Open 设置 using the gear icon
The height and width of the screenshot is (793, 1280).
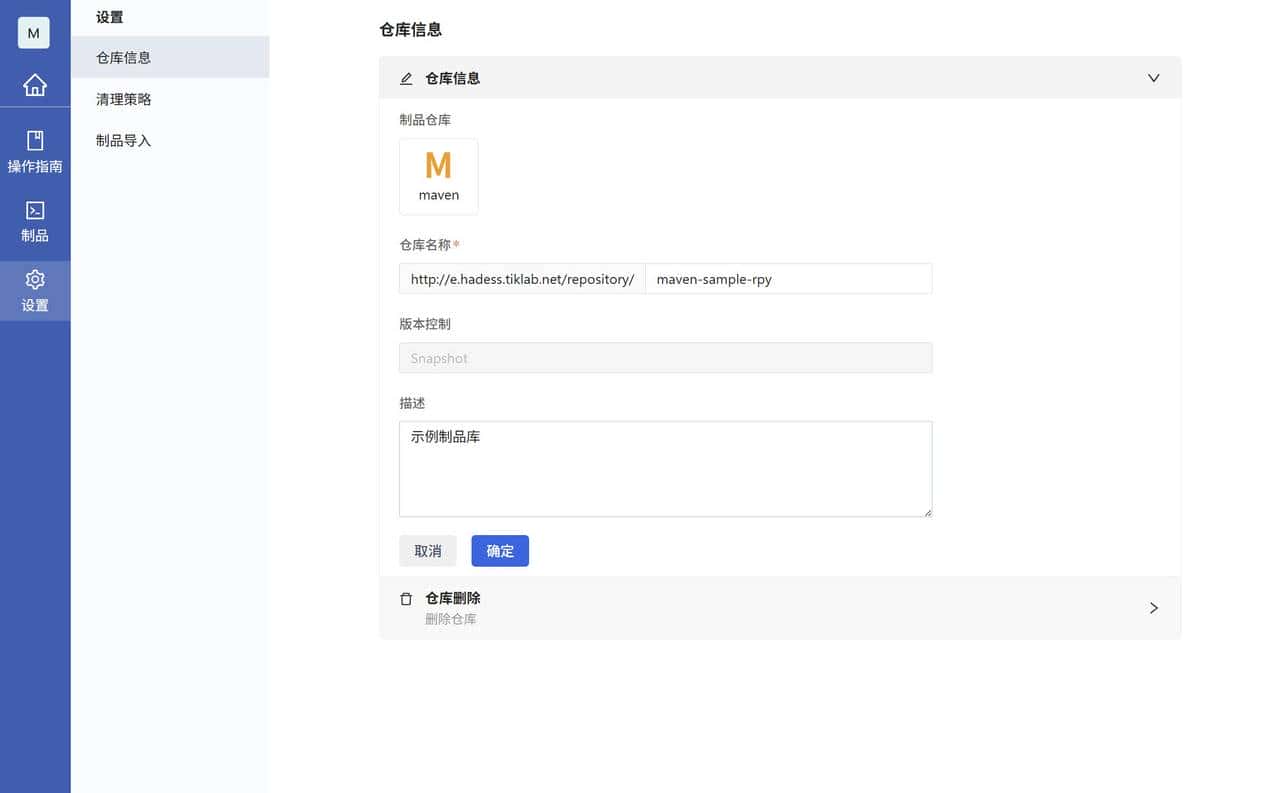pyautogui.click(x=34, y=289)
